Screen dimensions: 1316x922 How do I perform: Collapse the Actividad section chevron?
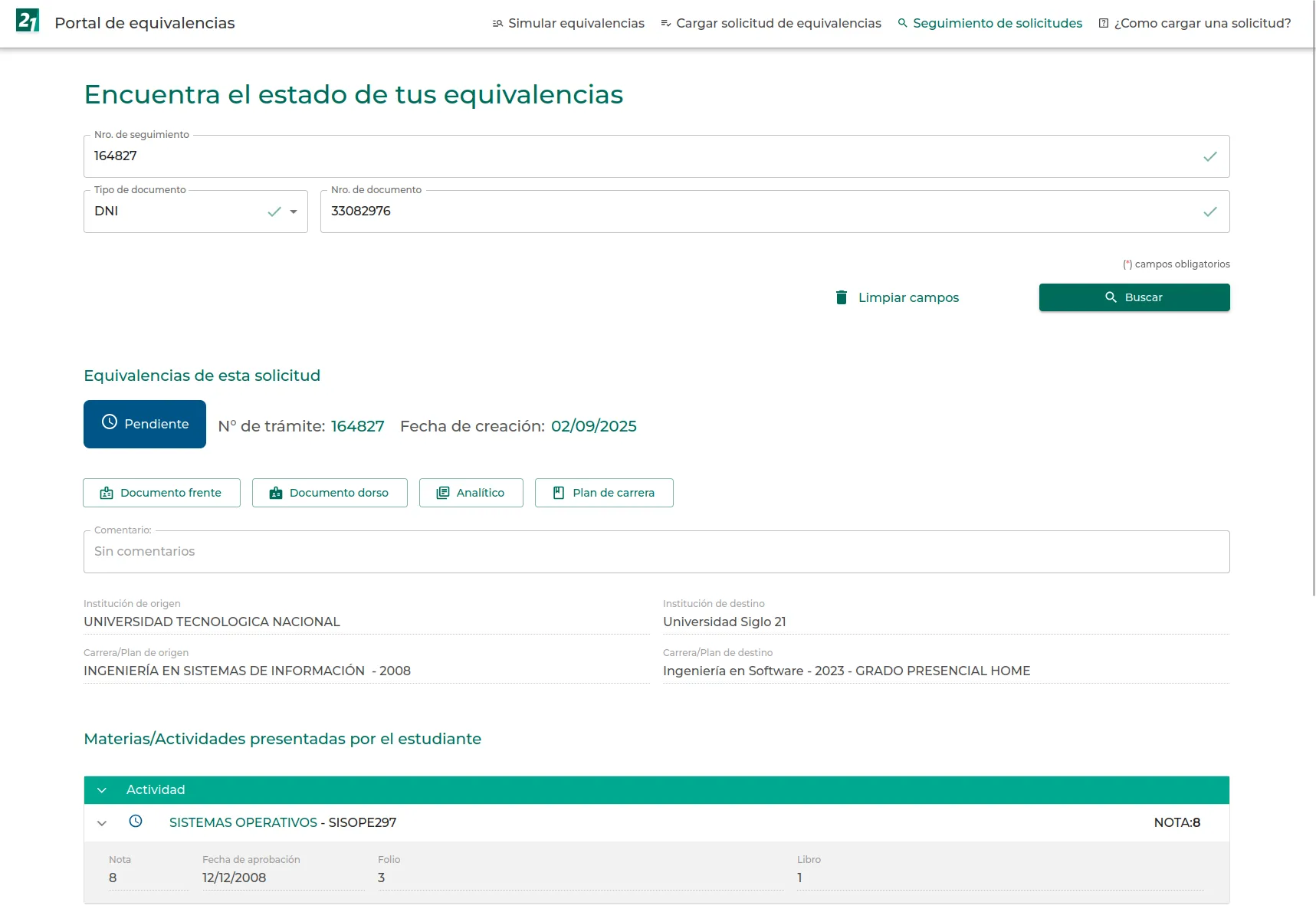pos(102,790)
